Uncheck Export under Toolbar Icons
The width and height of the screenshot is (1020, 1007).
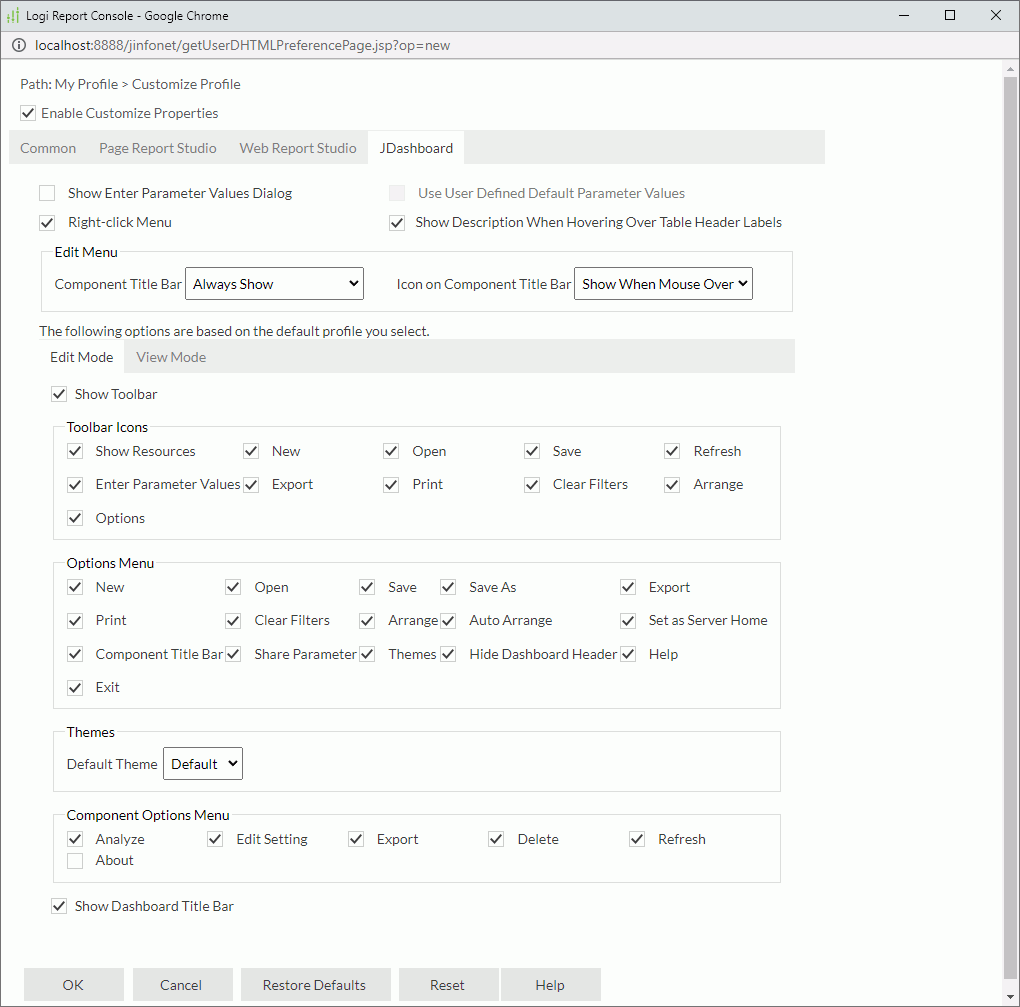coord(250,484)
